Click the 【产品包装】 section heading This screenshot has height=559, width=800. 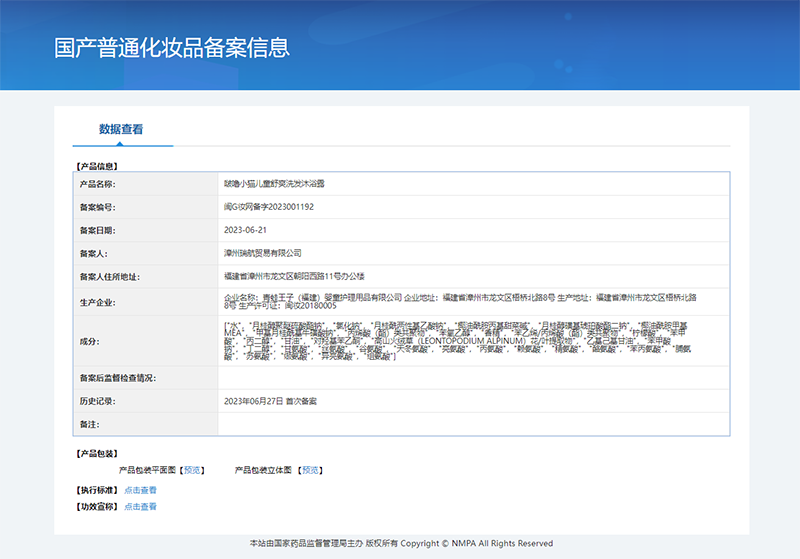(x=96, y=453)
